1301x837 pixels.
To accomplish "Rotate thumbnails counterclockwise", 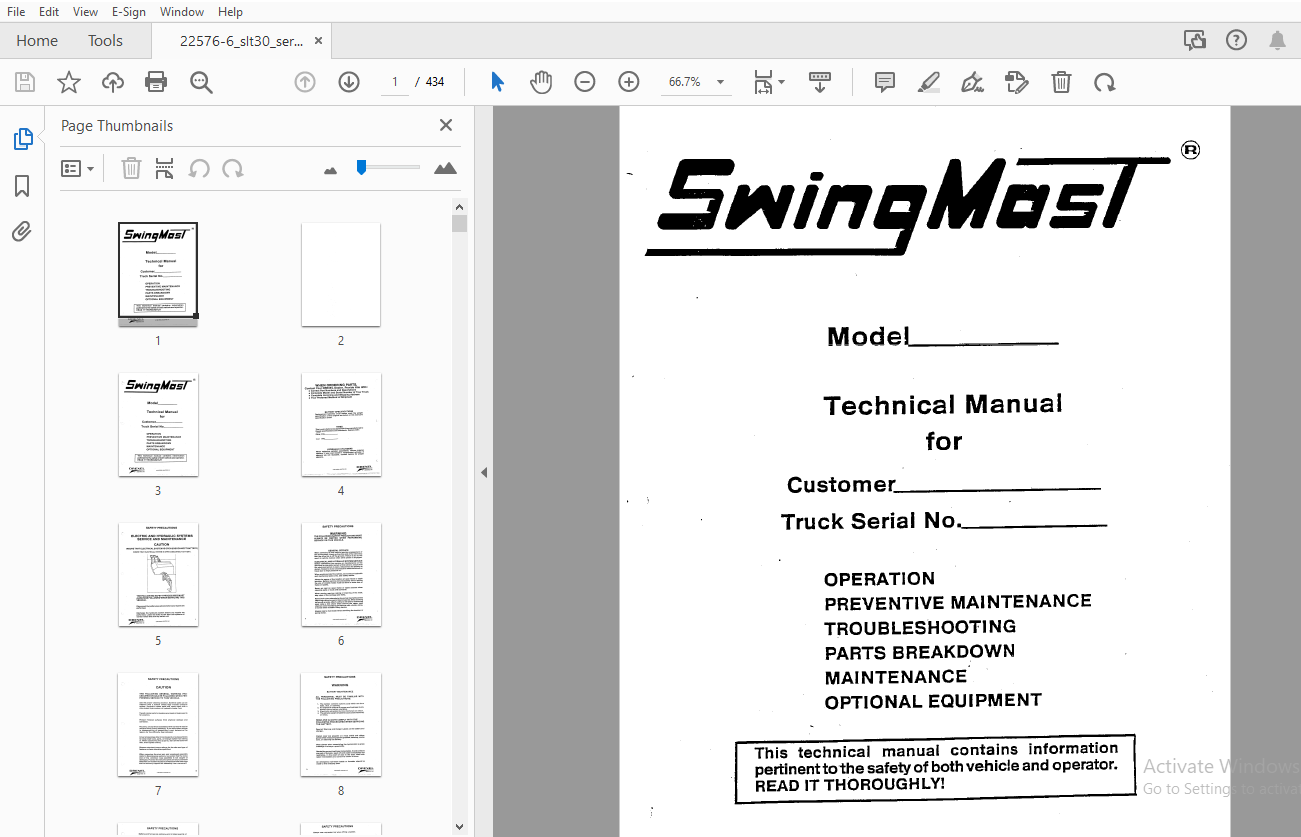I will coord(199,168).
